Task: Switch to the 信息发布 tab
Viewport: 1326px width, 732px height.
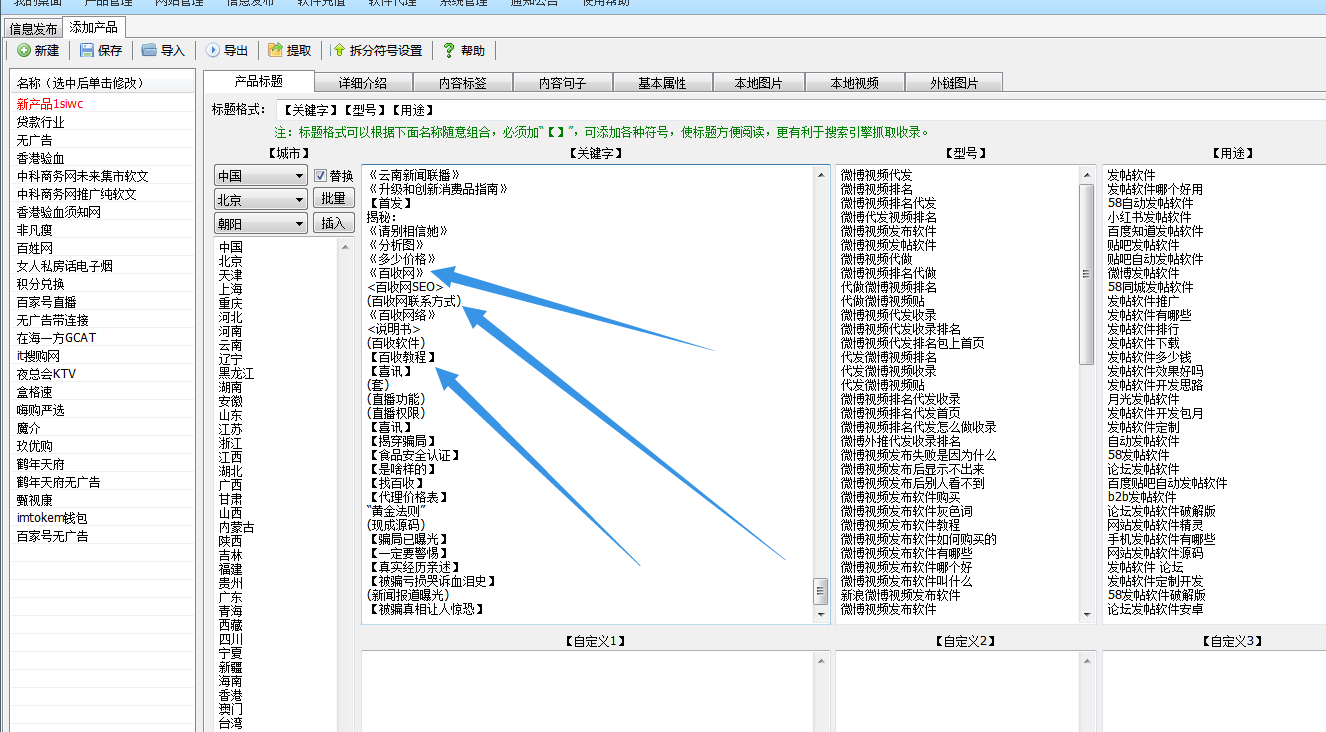Action: coord(33,29)
